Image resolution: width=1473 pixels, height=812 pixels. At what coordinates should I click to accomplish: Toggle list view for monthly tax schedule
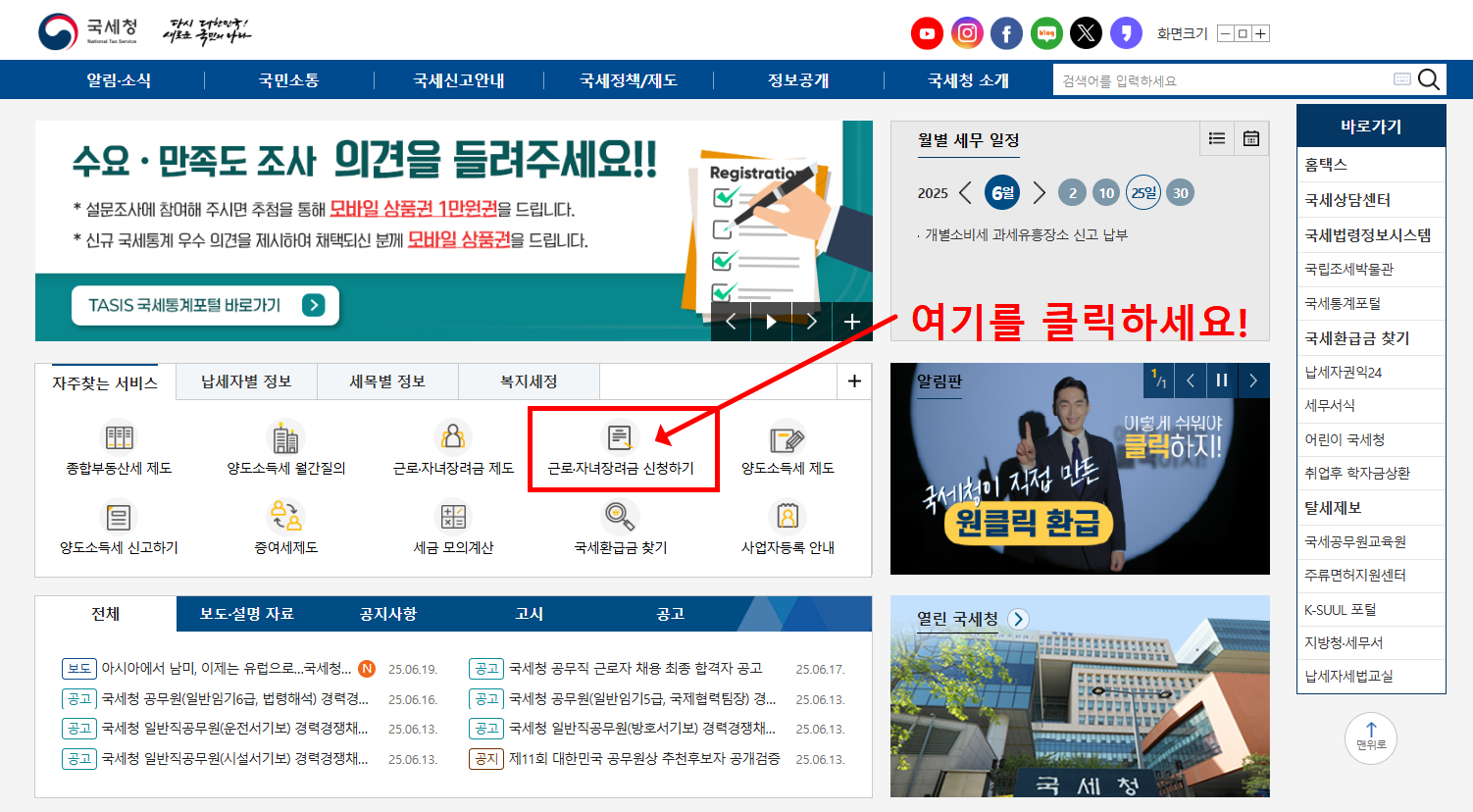(1217, 138)
